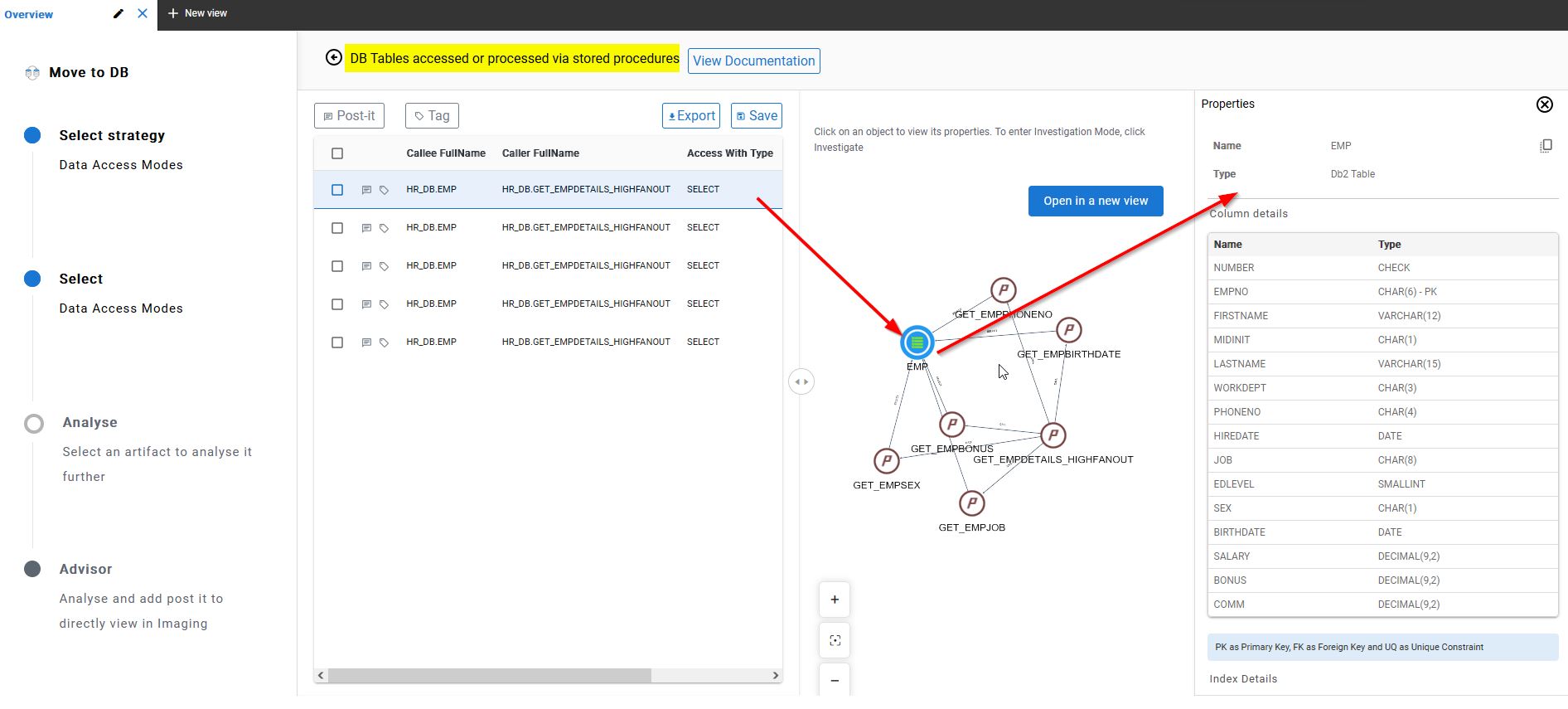Image resolution: width=1568 pixels, height=709 pixels.
Task: Open the New view tab
Action: point(197,13)
